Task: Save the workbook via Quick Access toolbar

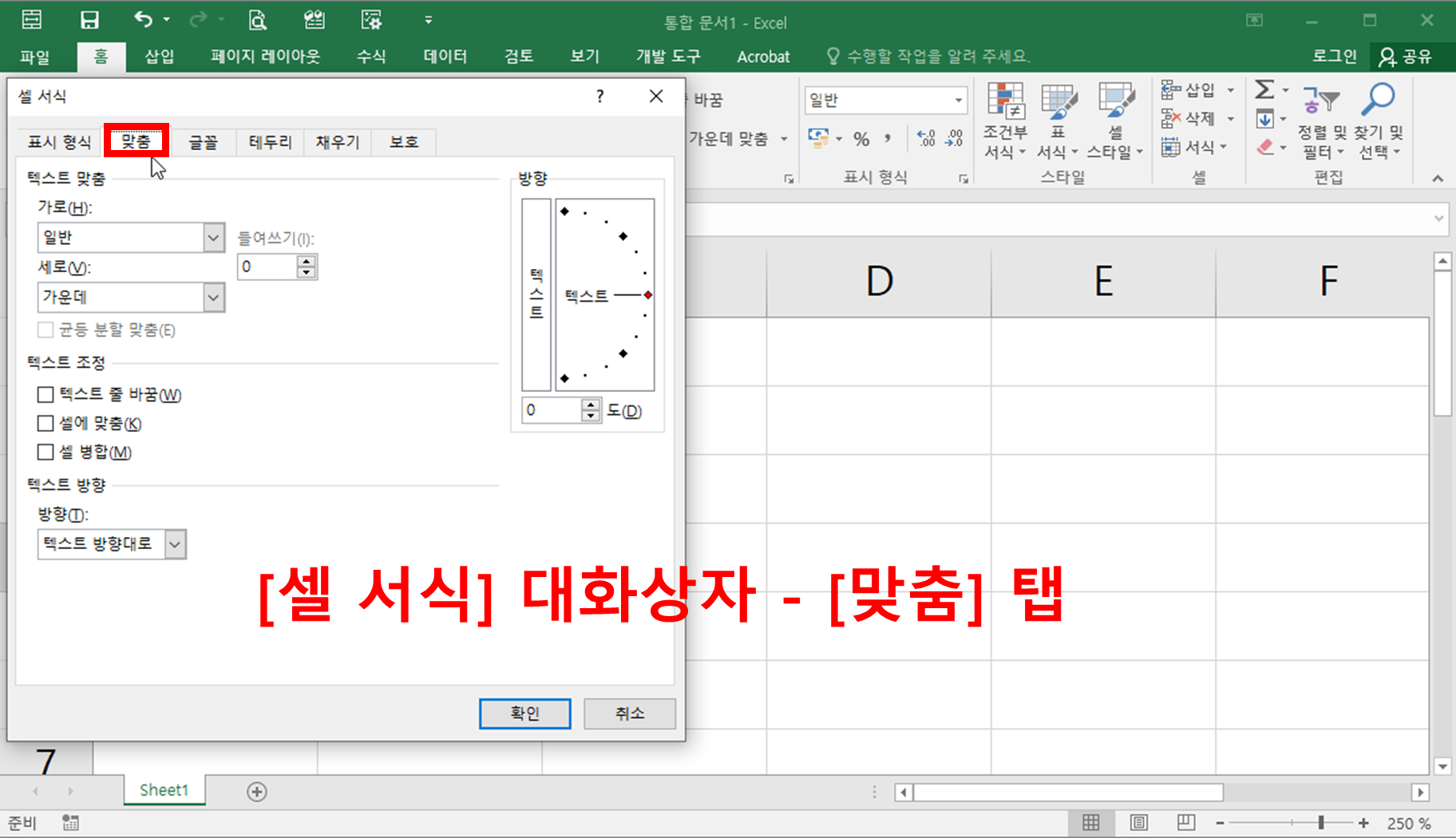Action: 90,19
